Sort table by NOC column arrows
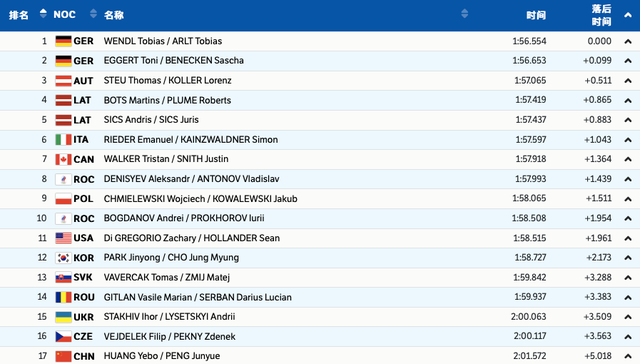640x364 pixels. (93, 13)
